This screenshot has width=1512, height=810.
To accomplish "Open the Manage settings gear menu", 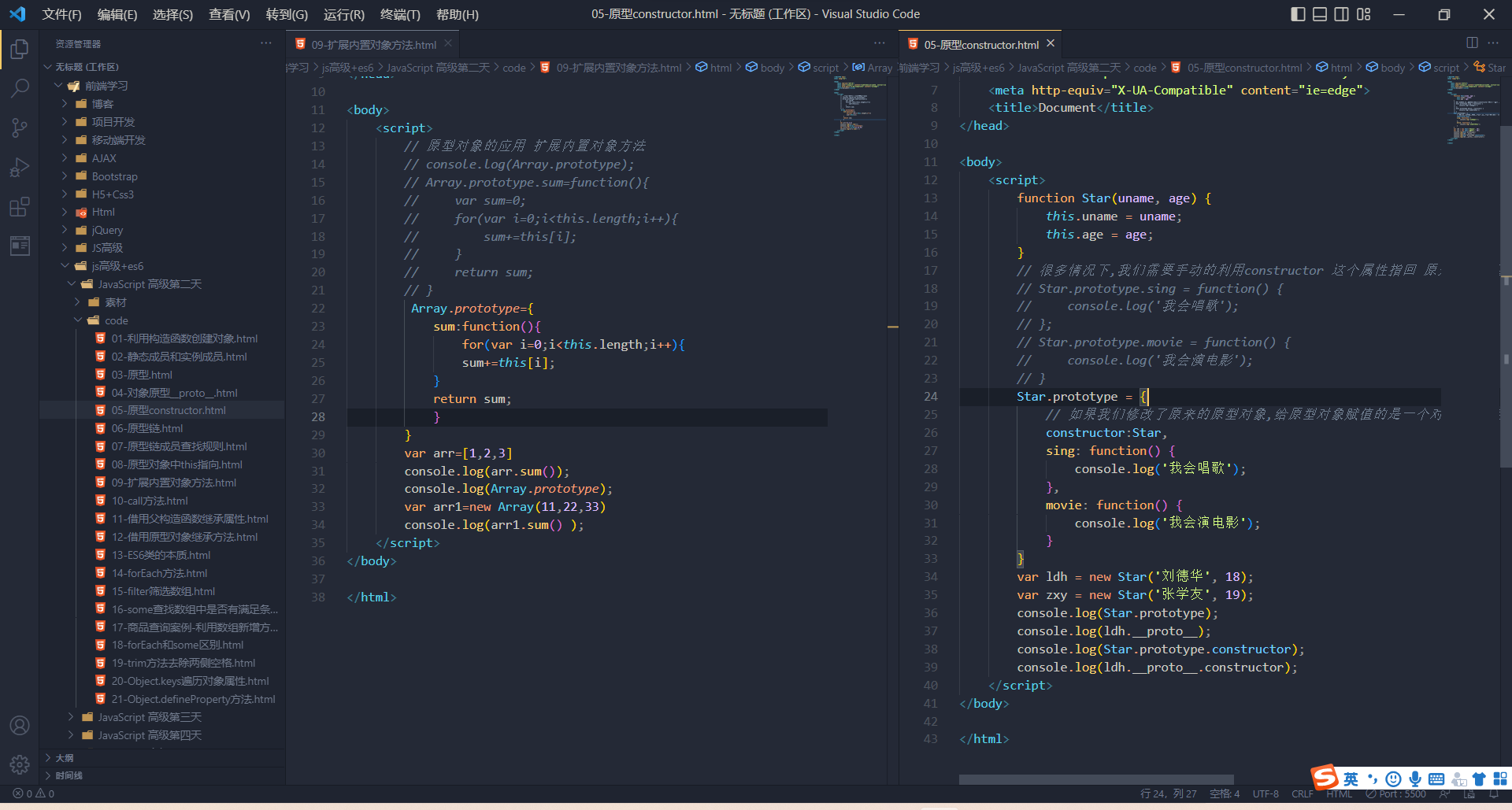I will click(19, 764).
